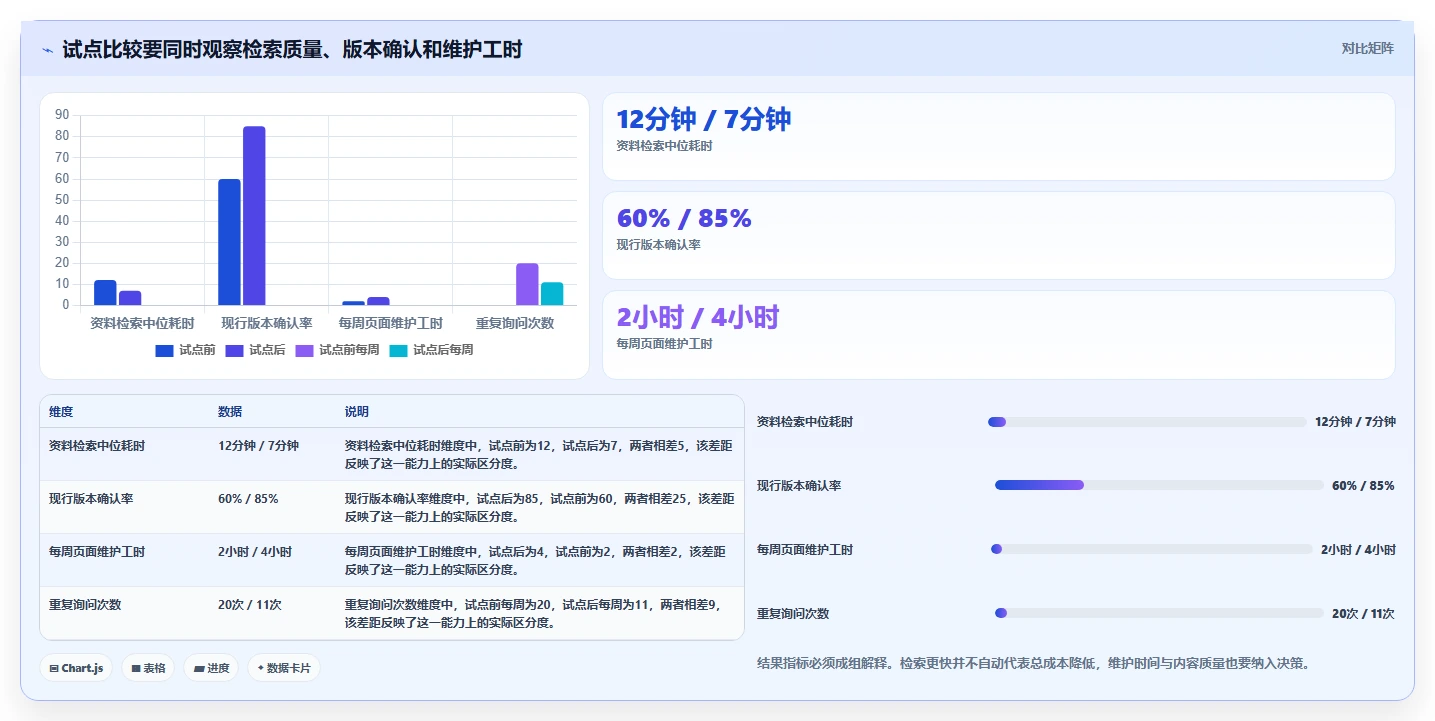Click the 对比矩阵 label in the header
The width and height of the screenshot is (1435, 721).
(1367, 48)
